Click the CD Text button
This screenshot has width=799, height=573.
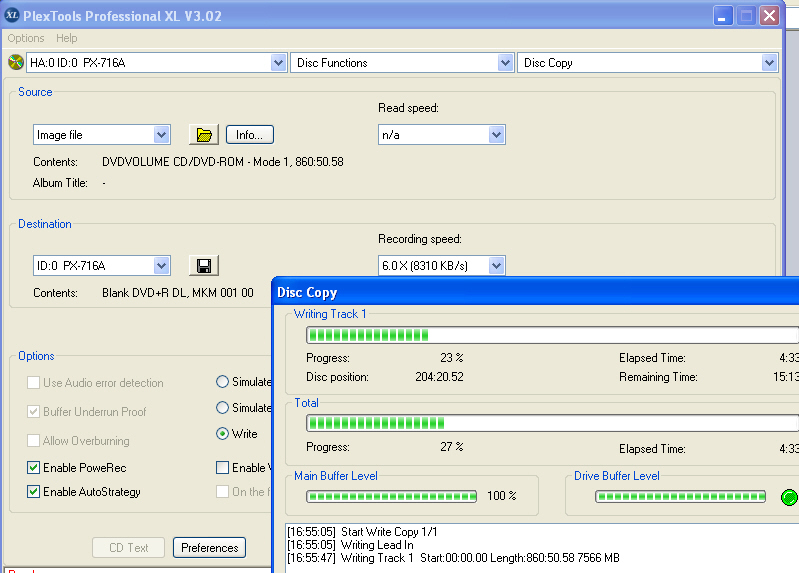pyautogui.click(x=128, y=548)
